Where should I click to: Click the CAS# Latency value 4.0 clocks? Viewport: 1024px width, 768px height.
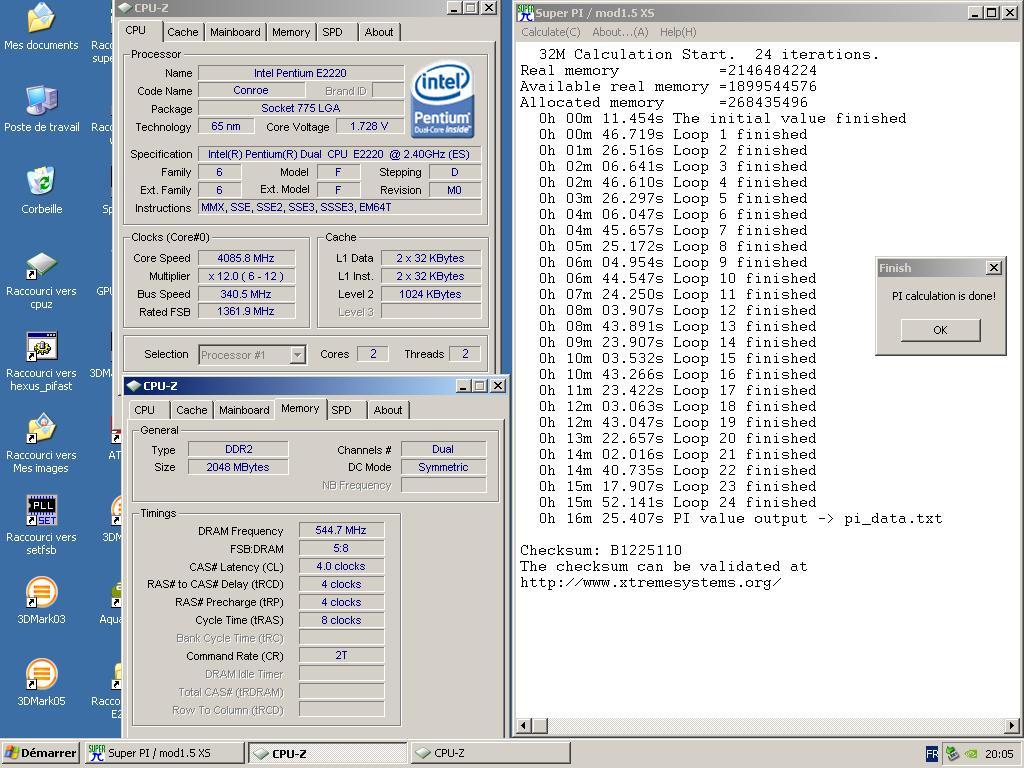coord(341,566)
